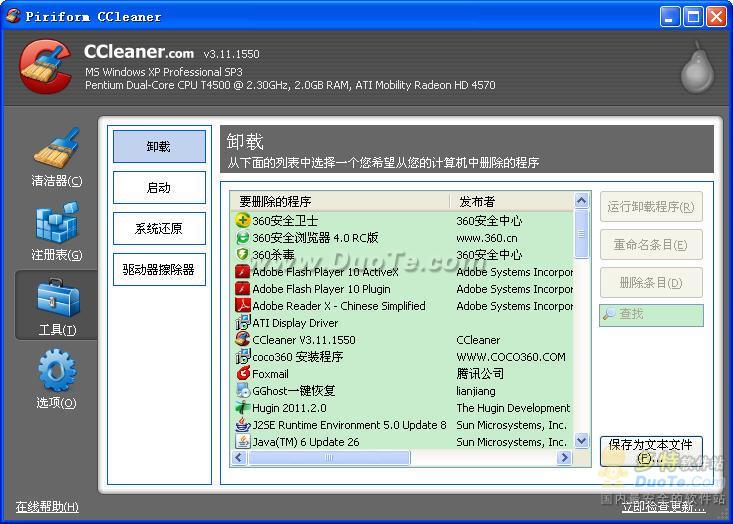Image resolution: width=733 pixels, height=524 pixels.
Task: Select Adobe Flash Player 10 Plugin text
Action: (x=321, y=289)
